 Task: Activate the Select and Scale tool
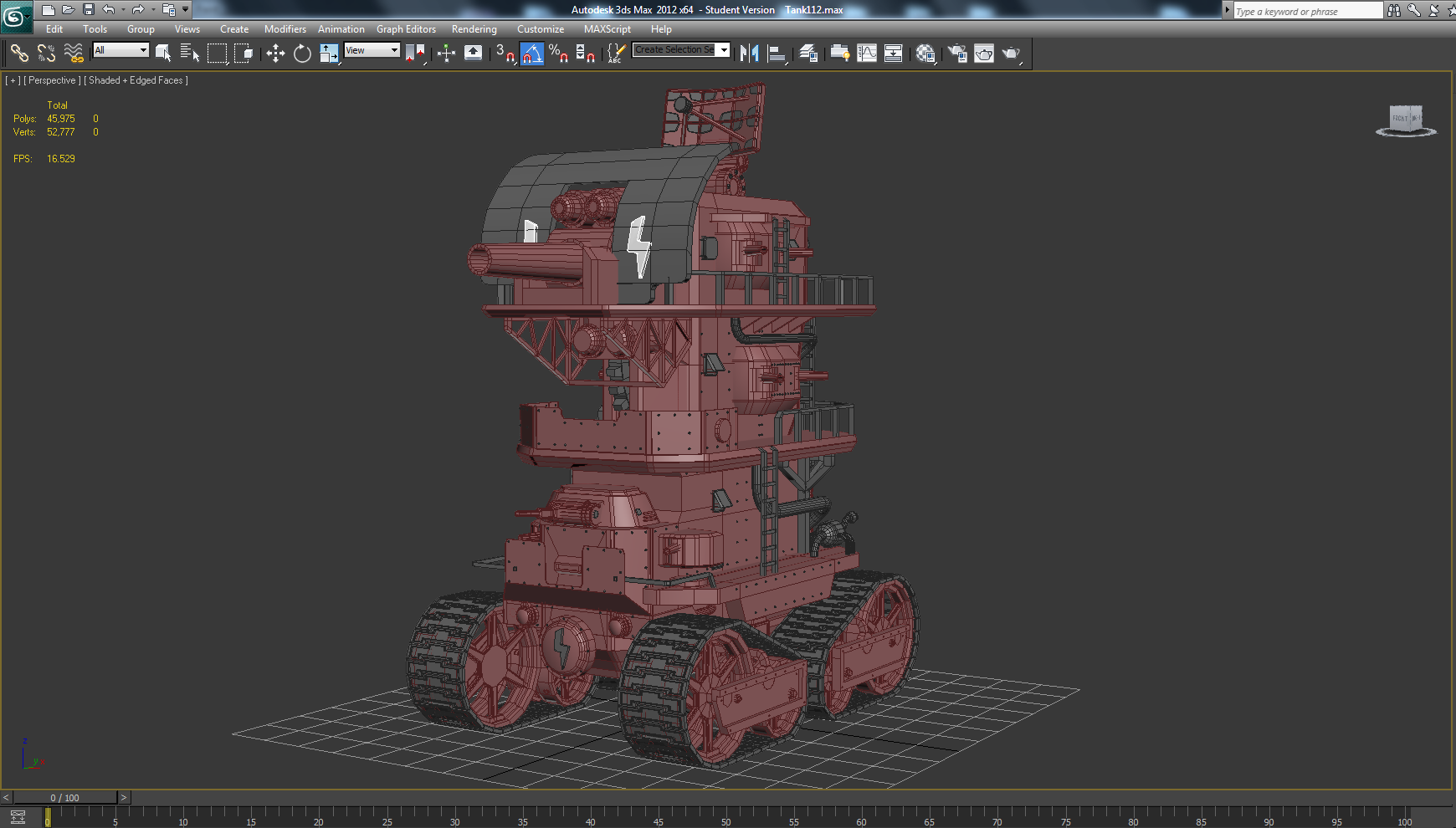[329, 54]
